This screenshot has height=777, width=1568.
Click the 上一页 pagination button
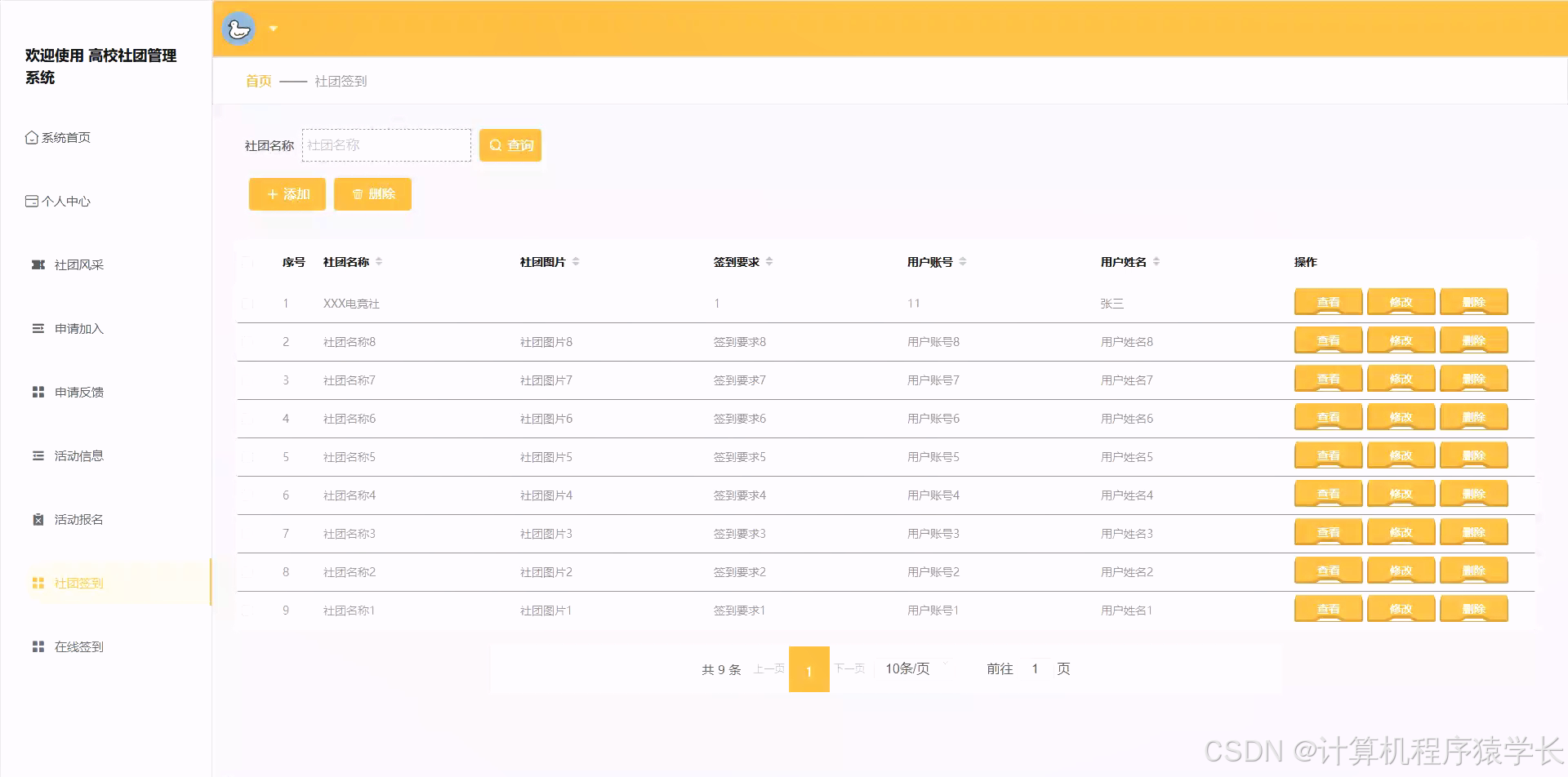pos(768,668)
